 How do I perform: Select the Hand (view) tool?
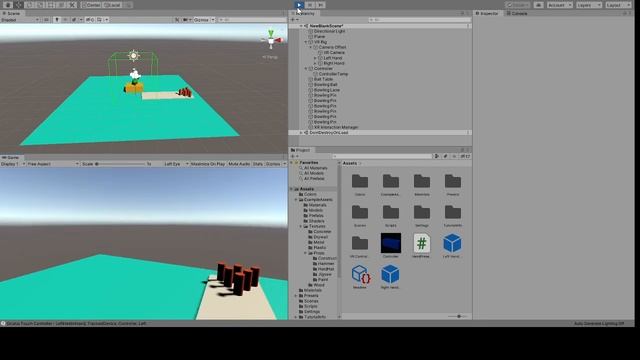(x=8, y=5)
